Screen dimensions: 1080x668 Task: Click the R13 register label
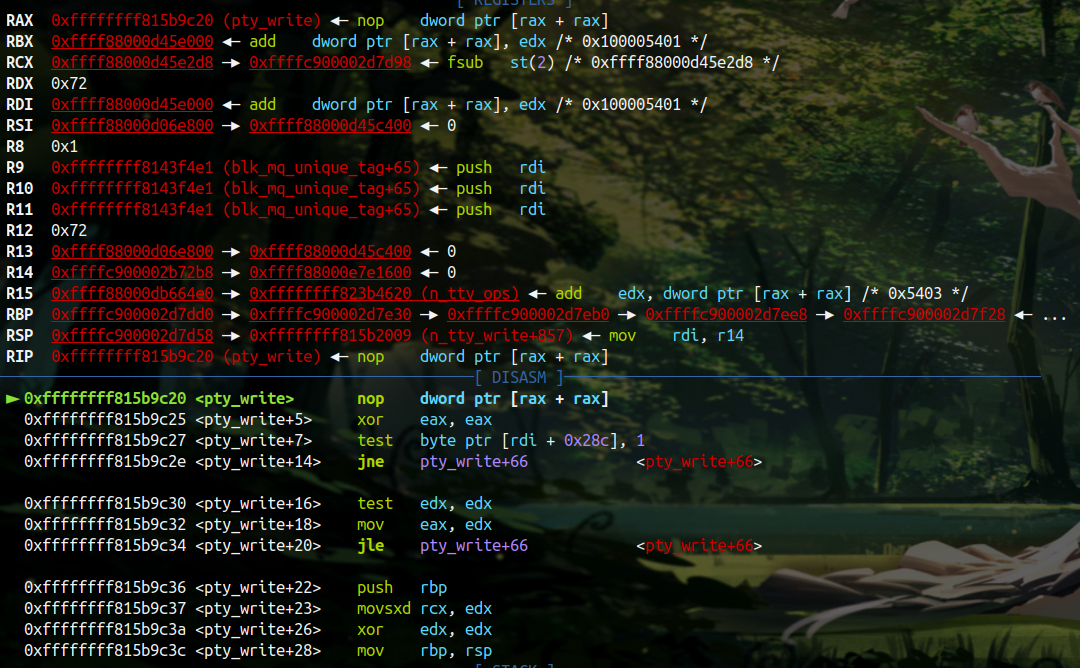[18, 252]
